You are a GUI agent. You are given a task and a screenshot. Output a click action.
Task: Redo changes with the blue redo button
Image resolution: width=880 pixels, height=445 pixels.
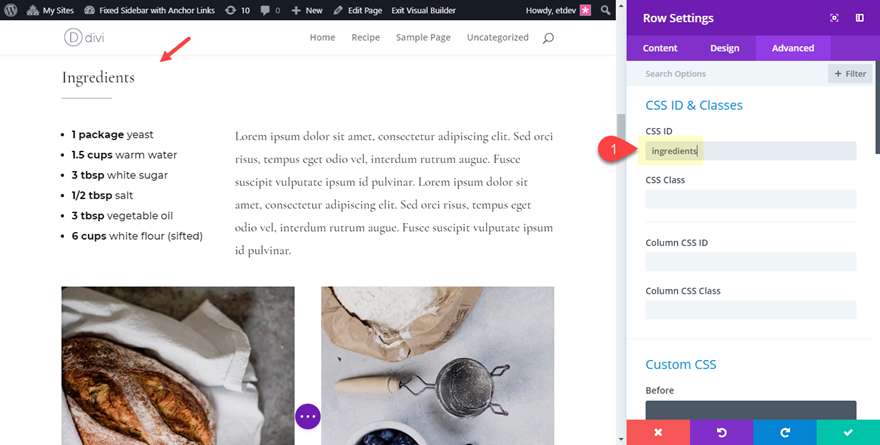pyautogui.click(x=784, y=432)
